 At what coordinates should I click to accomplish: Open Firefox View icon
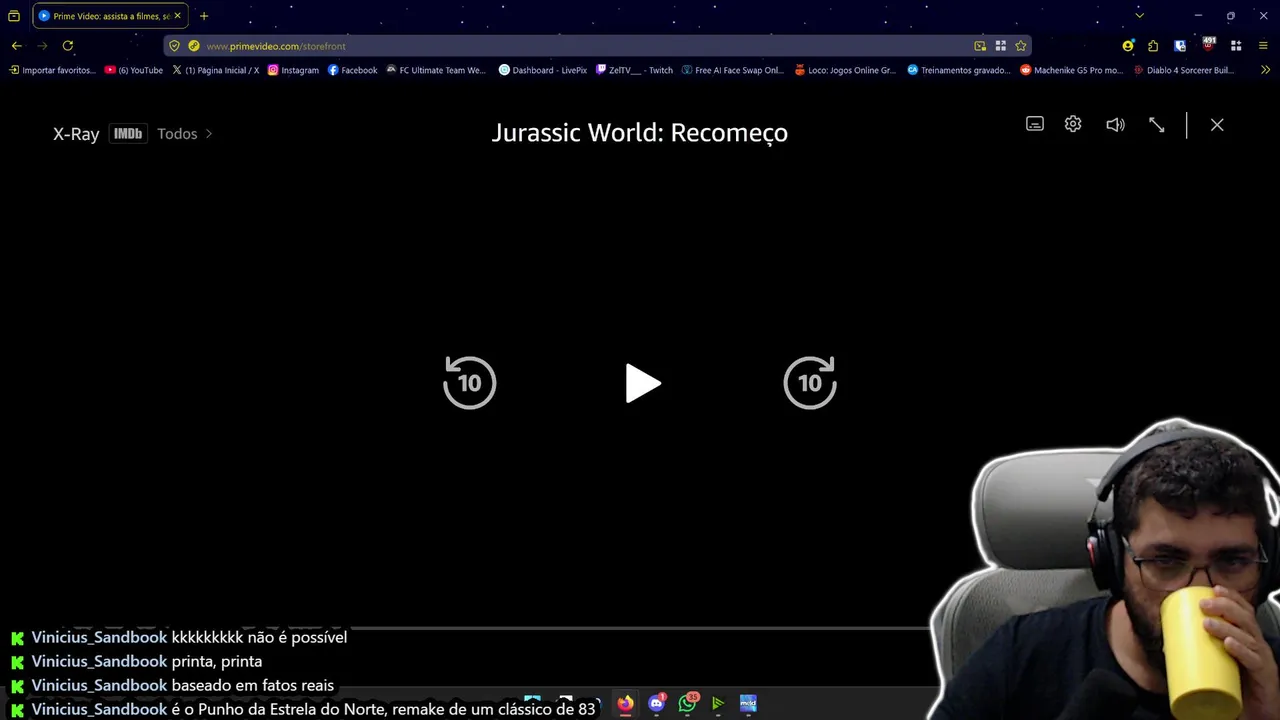pyautogui.click(x=14, y=16)
